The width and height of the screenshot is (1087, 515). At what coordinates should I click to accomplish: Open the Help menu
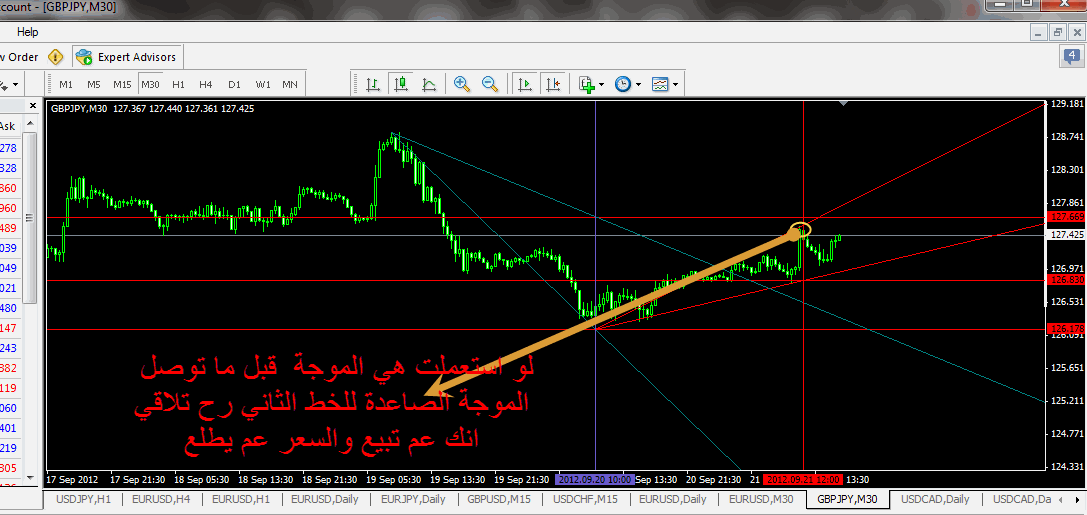click(28, 32)
